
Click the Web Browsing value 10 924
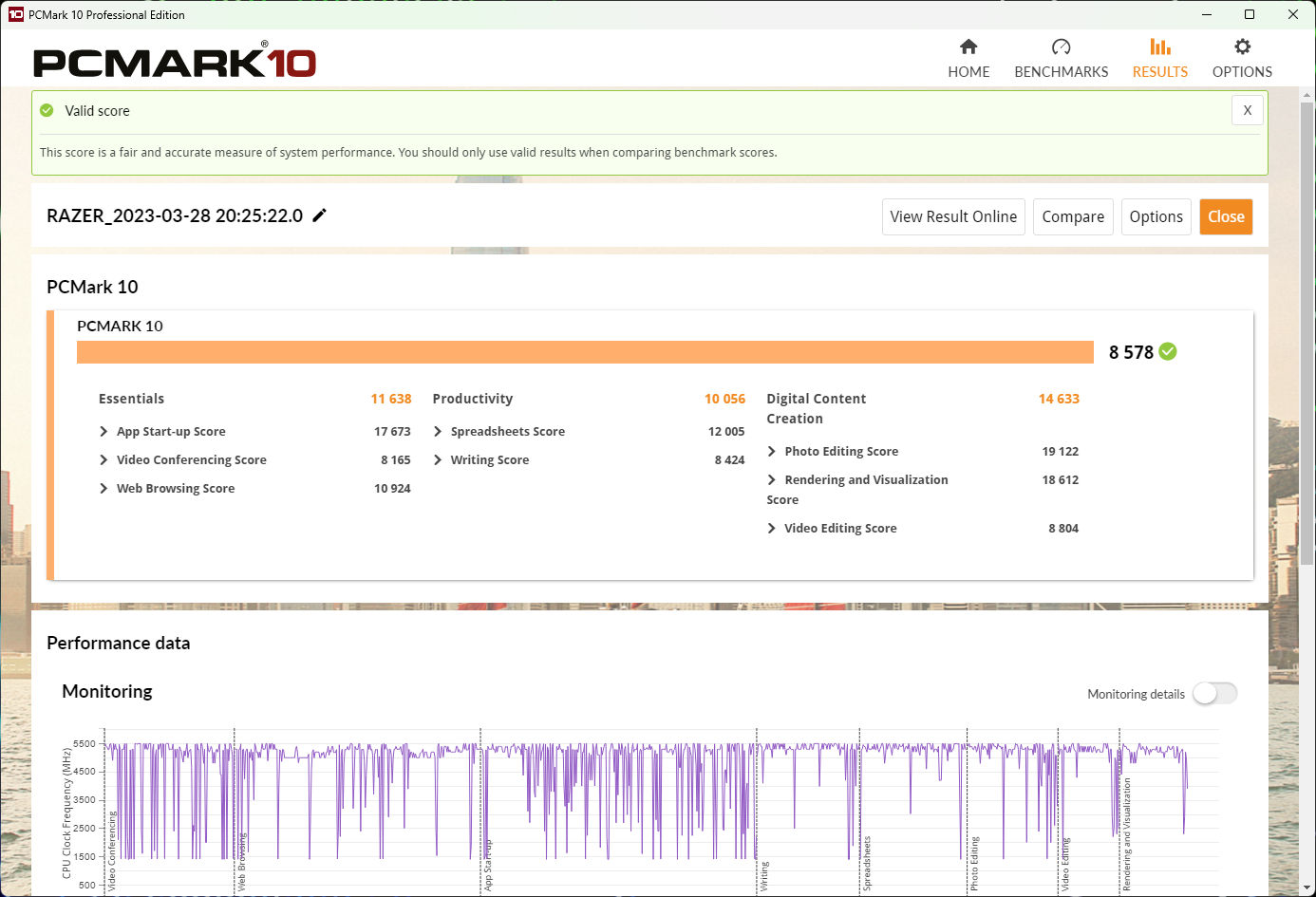pos(392,488)
